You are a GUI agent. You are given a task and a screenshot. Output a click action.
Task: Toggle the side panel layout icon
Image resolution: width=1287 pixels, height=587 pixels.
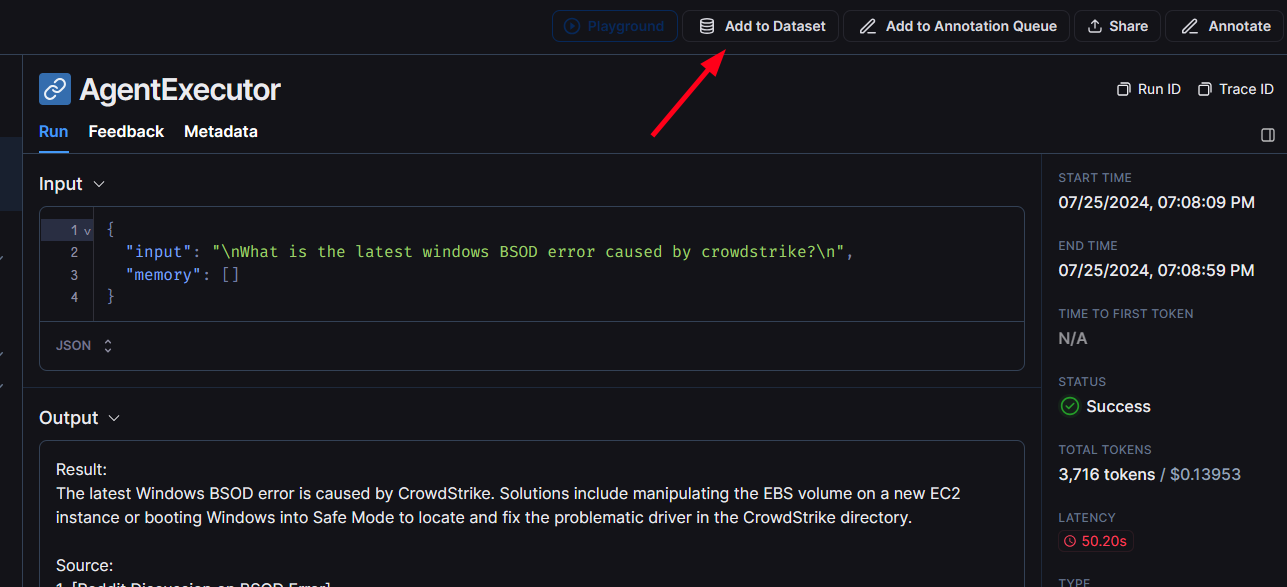(x=1268, y=135)
